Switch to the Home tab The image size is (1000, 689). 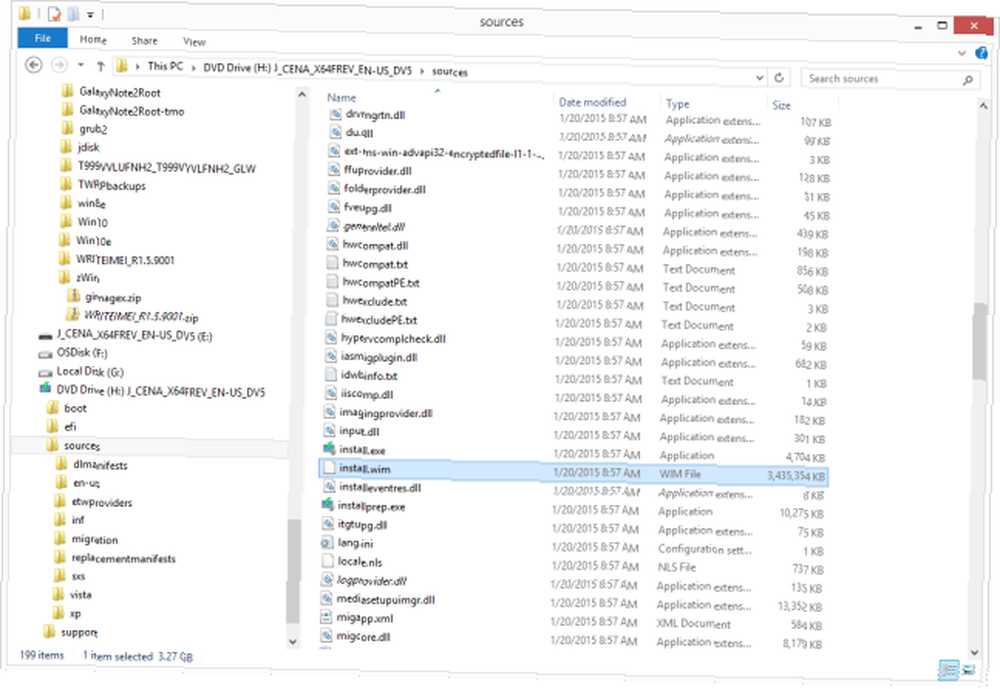click(93, 40)
